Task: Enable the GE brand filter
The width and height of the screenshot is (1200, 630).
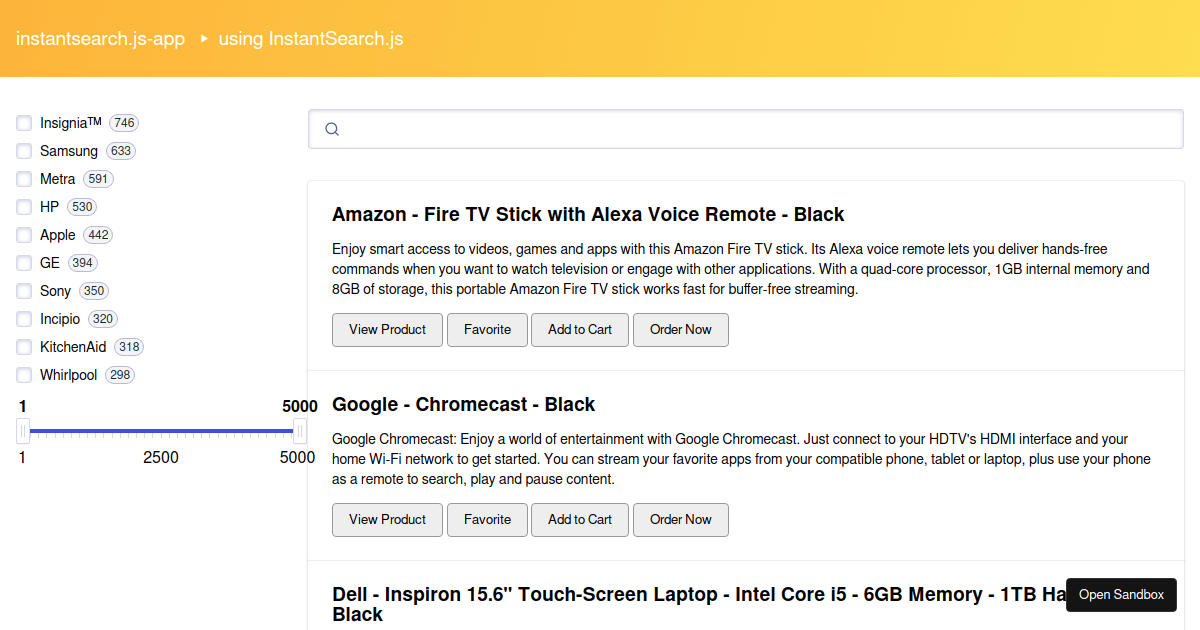Action: [23, 262]
